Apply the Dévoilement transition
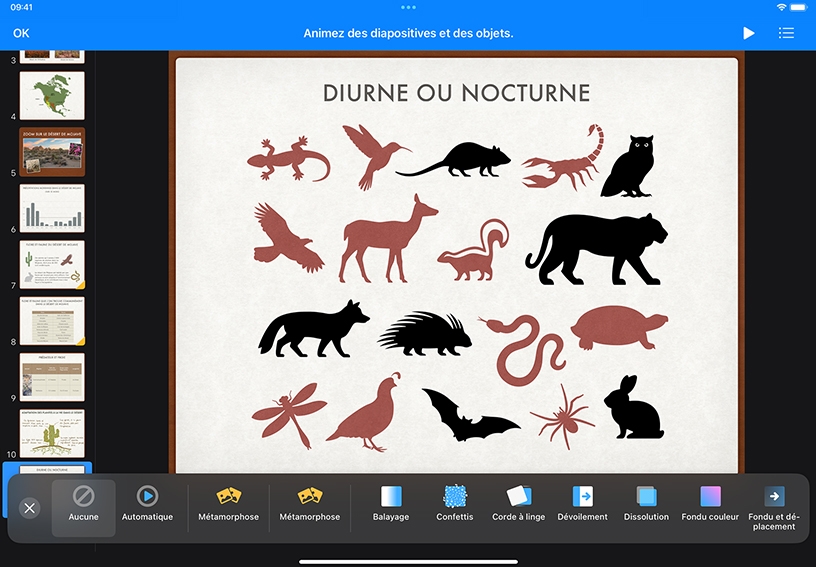Image resolution: width=816 pixels, height=567 pixels. (582, 503)
